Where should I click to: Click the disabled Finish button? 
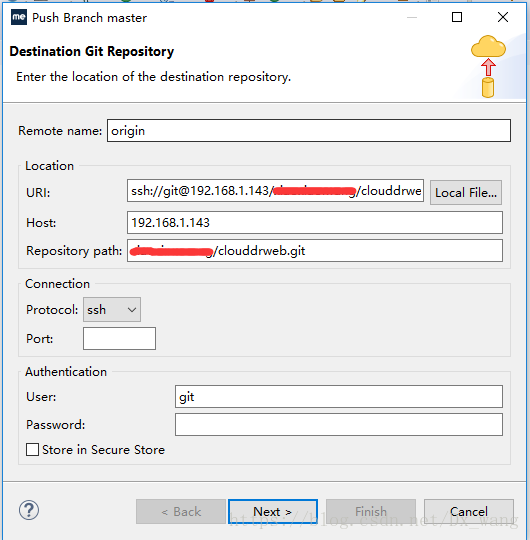(371, 511)
